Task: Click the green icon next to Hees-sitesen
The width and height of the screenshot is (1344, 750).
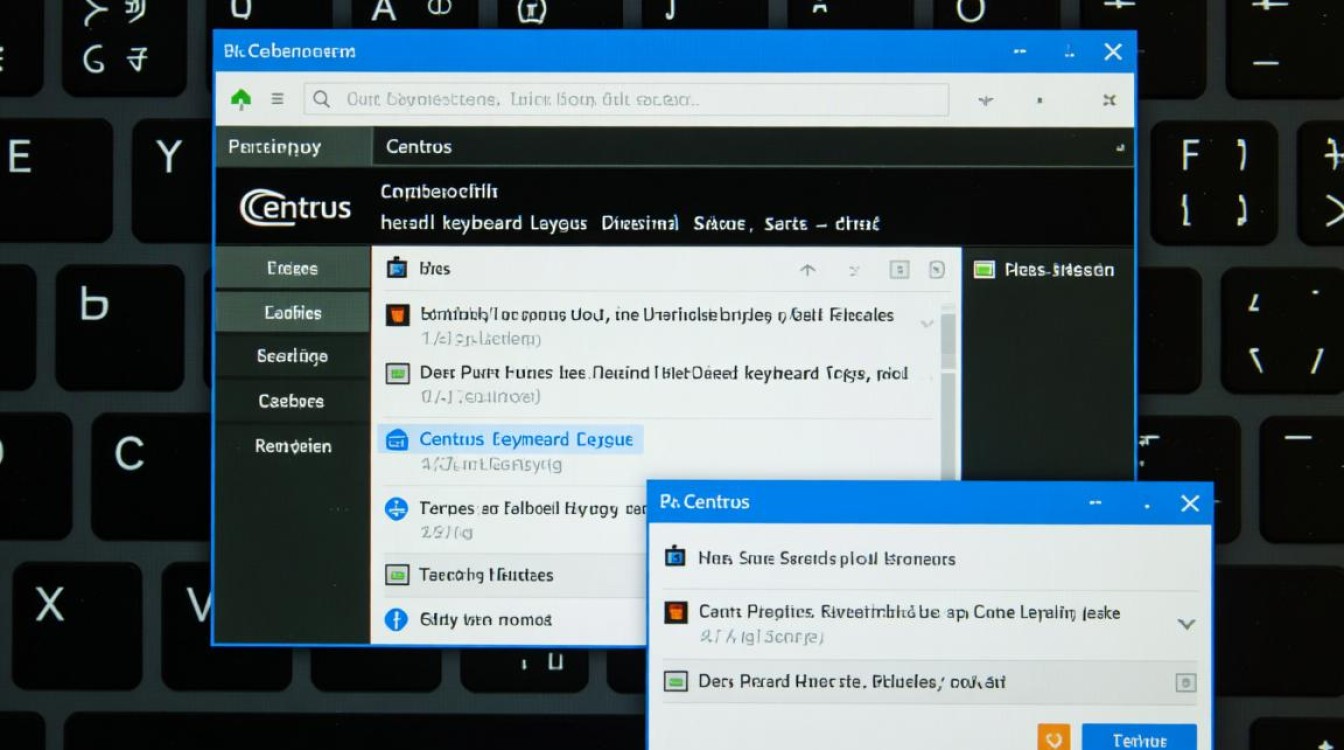Action: (x=985, y=270)
